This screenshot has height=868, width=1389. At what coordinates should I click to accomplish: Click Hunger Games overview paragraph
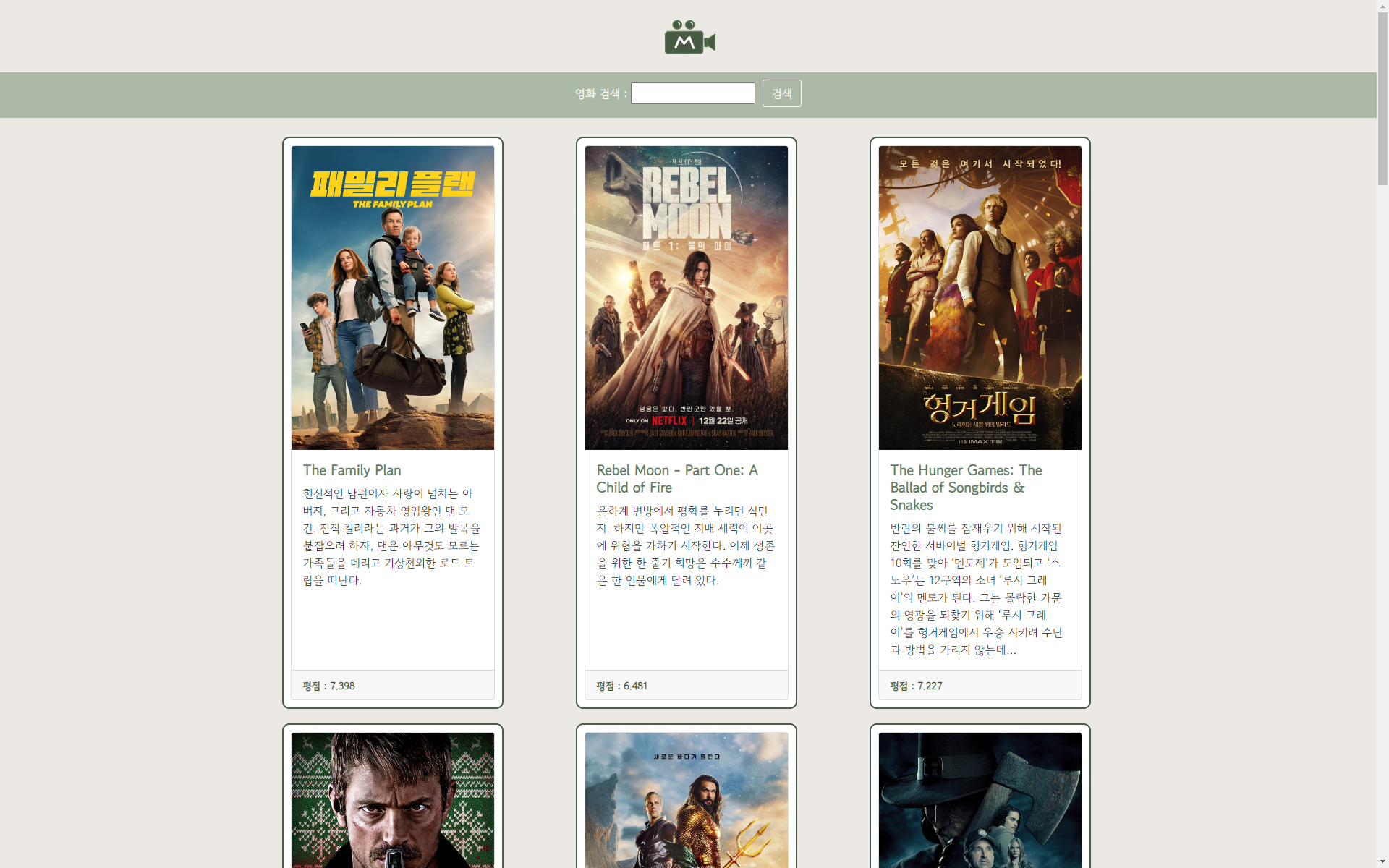click(x=976, y=589)
